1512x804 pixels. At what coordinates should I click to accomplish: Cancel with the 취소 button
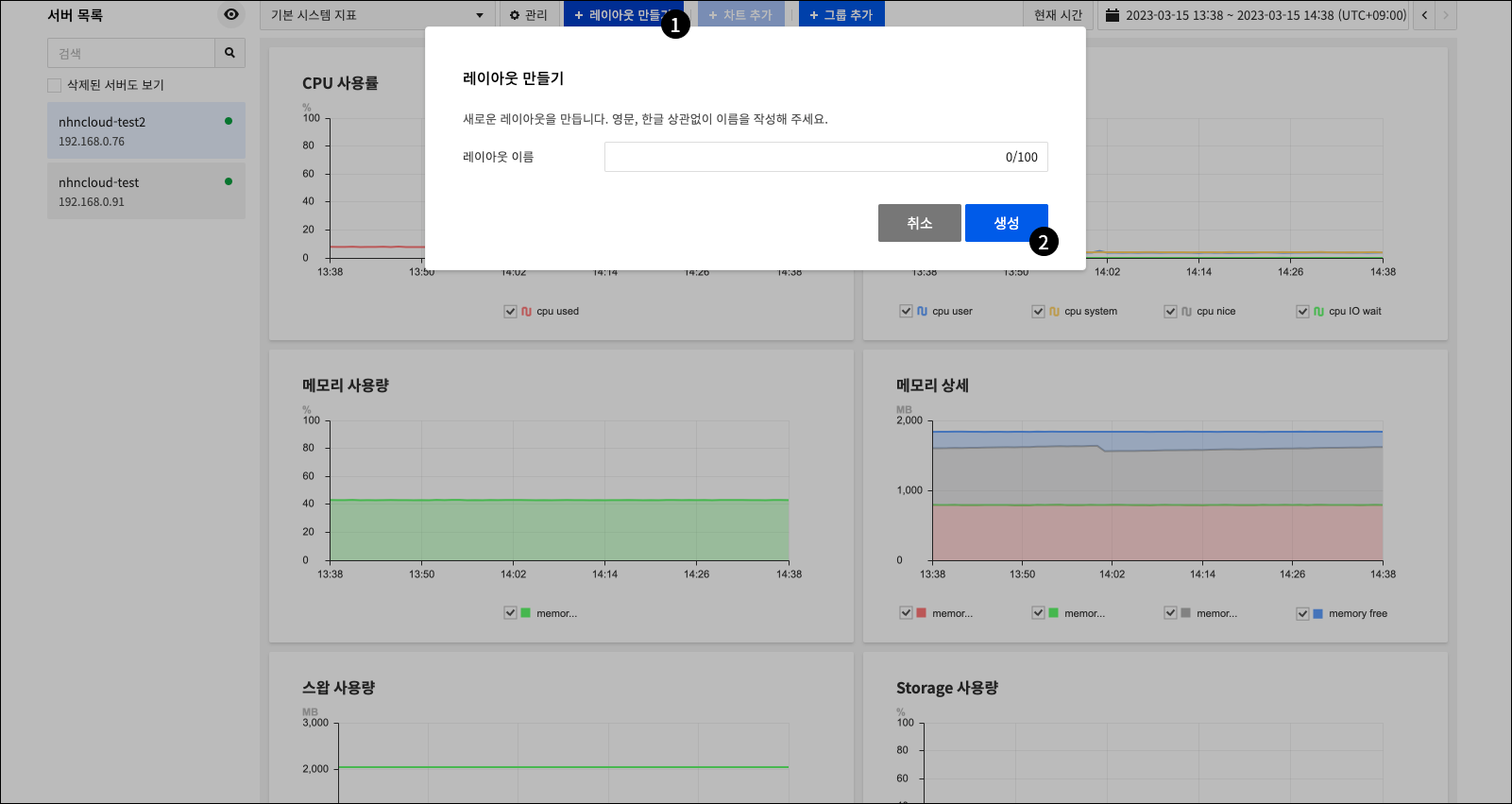[920, 223]
